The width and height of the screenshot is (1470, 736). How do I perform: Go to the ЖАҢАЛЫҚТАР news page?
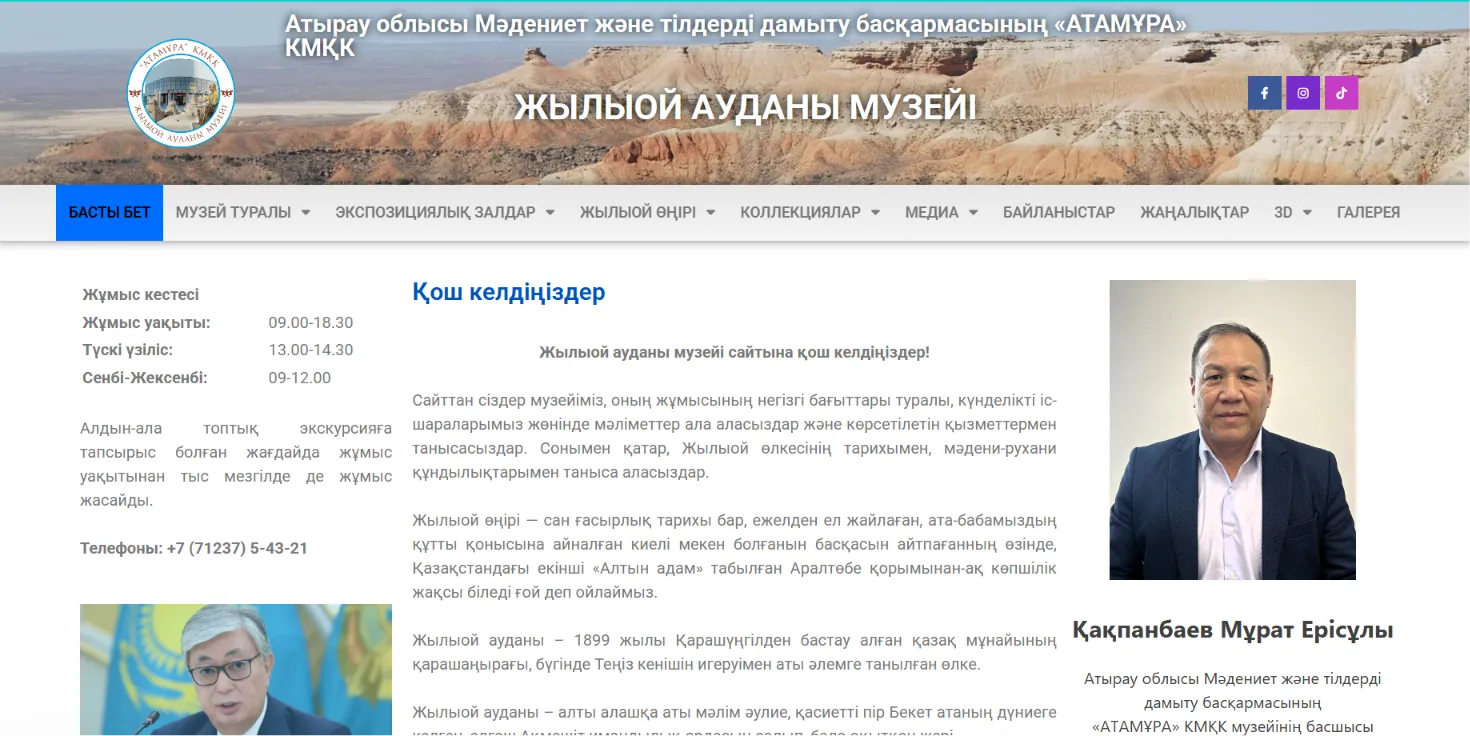coord(1194,212)
